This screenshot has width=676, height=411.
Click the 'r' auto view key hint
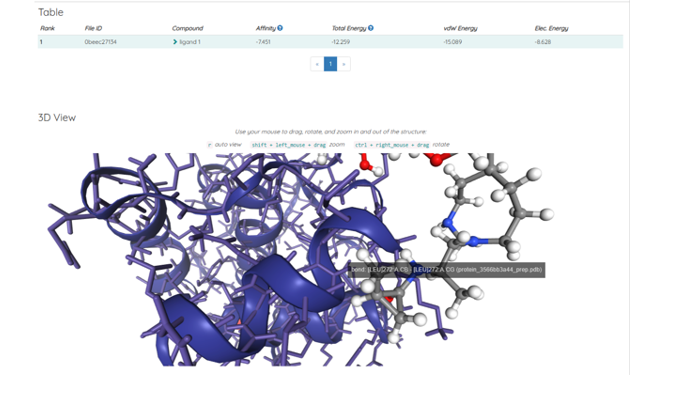click(210, 145)
